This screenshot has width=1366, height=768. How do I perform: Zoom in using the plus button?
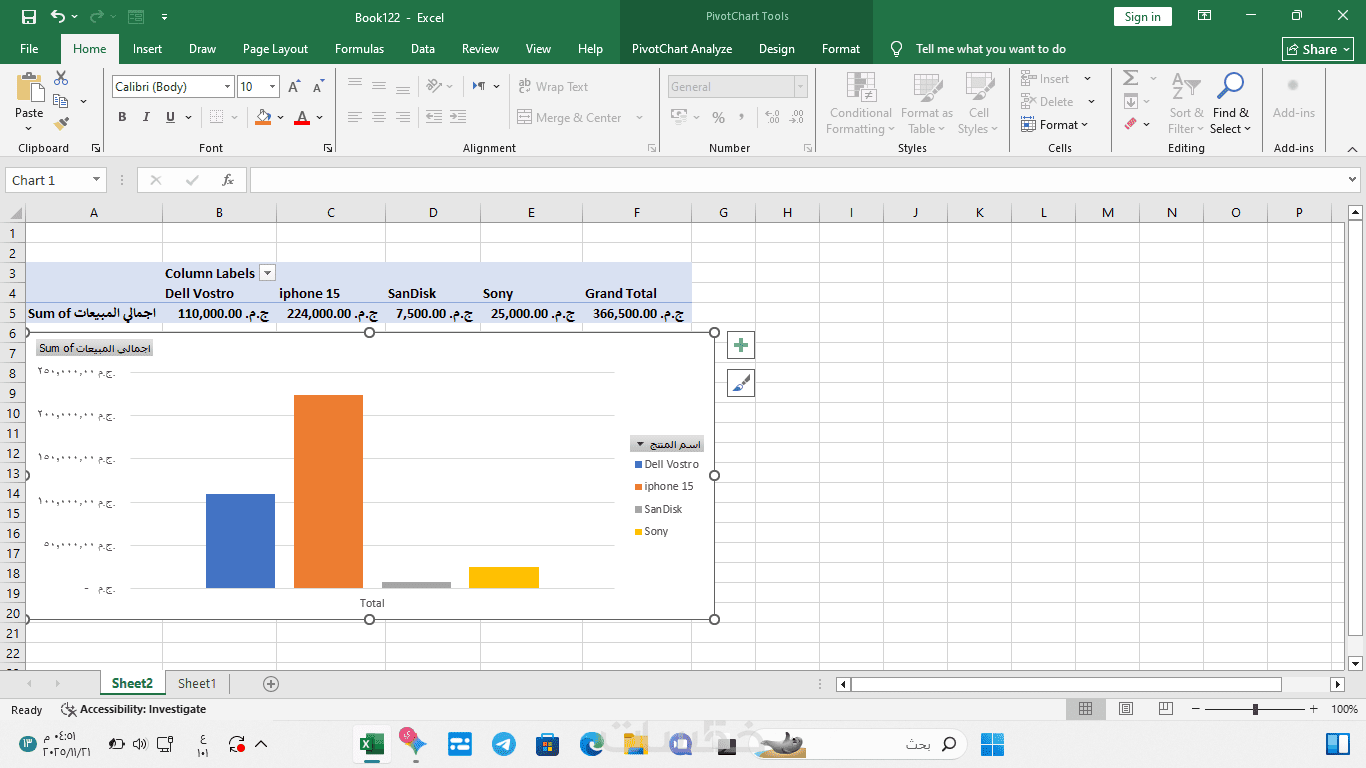coord(1314,709)
